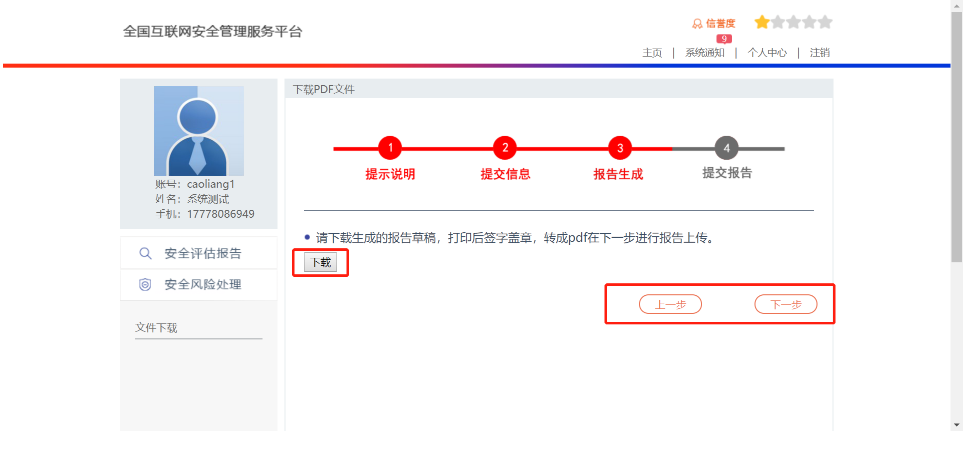Image resolution: width=966 pixels, height=455 pixels.
Task: Go back with the 上一步 button
Action: coord(670,304)
